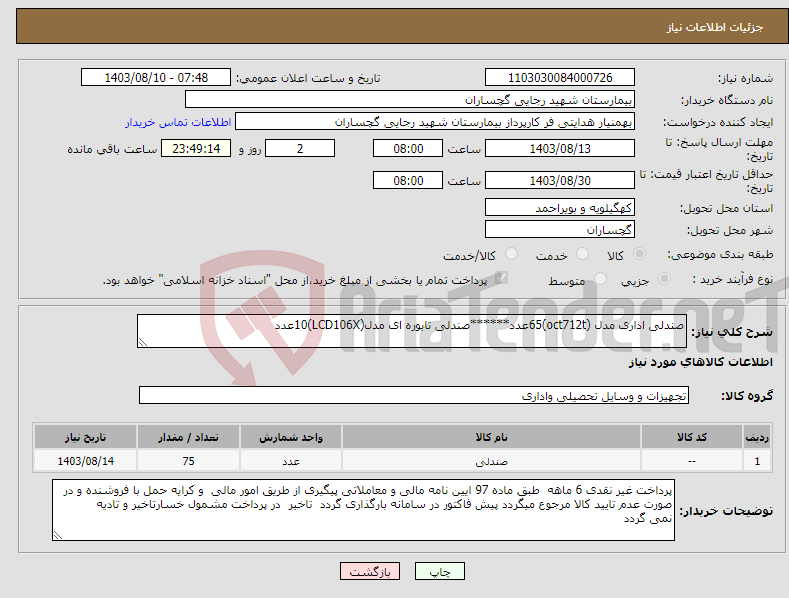
Task: Click the شهر محل تحویل label
Action: pos(730,230)
